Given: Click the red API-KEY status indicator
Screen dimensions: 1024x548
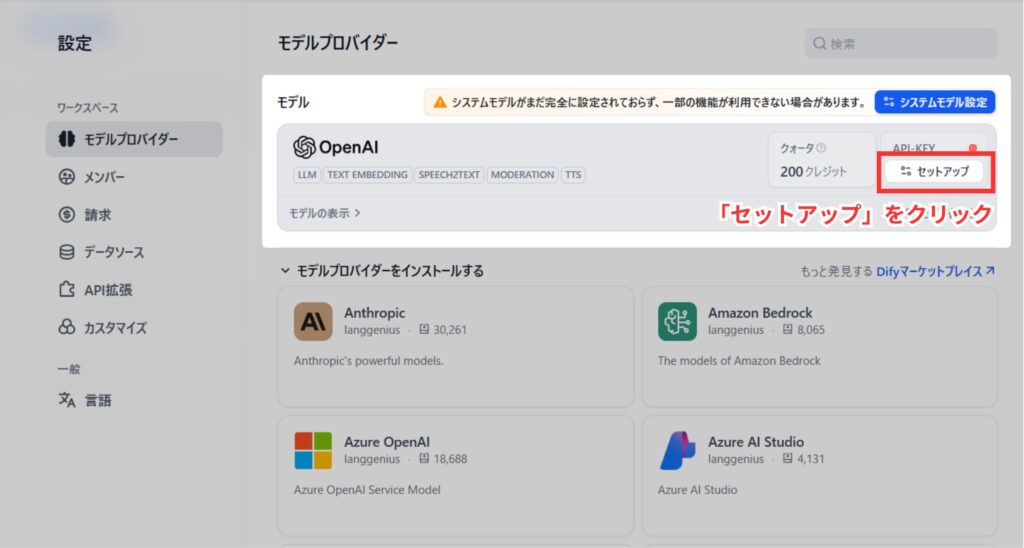Looking at the screenshot, I should point(973,148).
